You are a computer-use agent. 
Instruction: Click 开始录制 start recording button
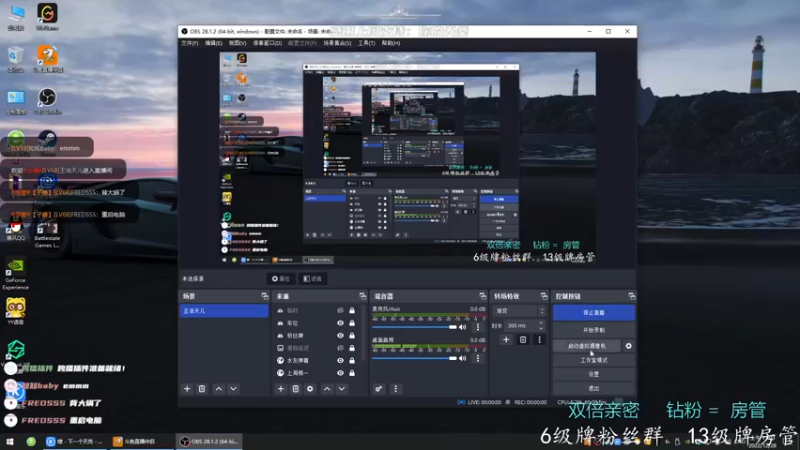(x=594, y=330)
